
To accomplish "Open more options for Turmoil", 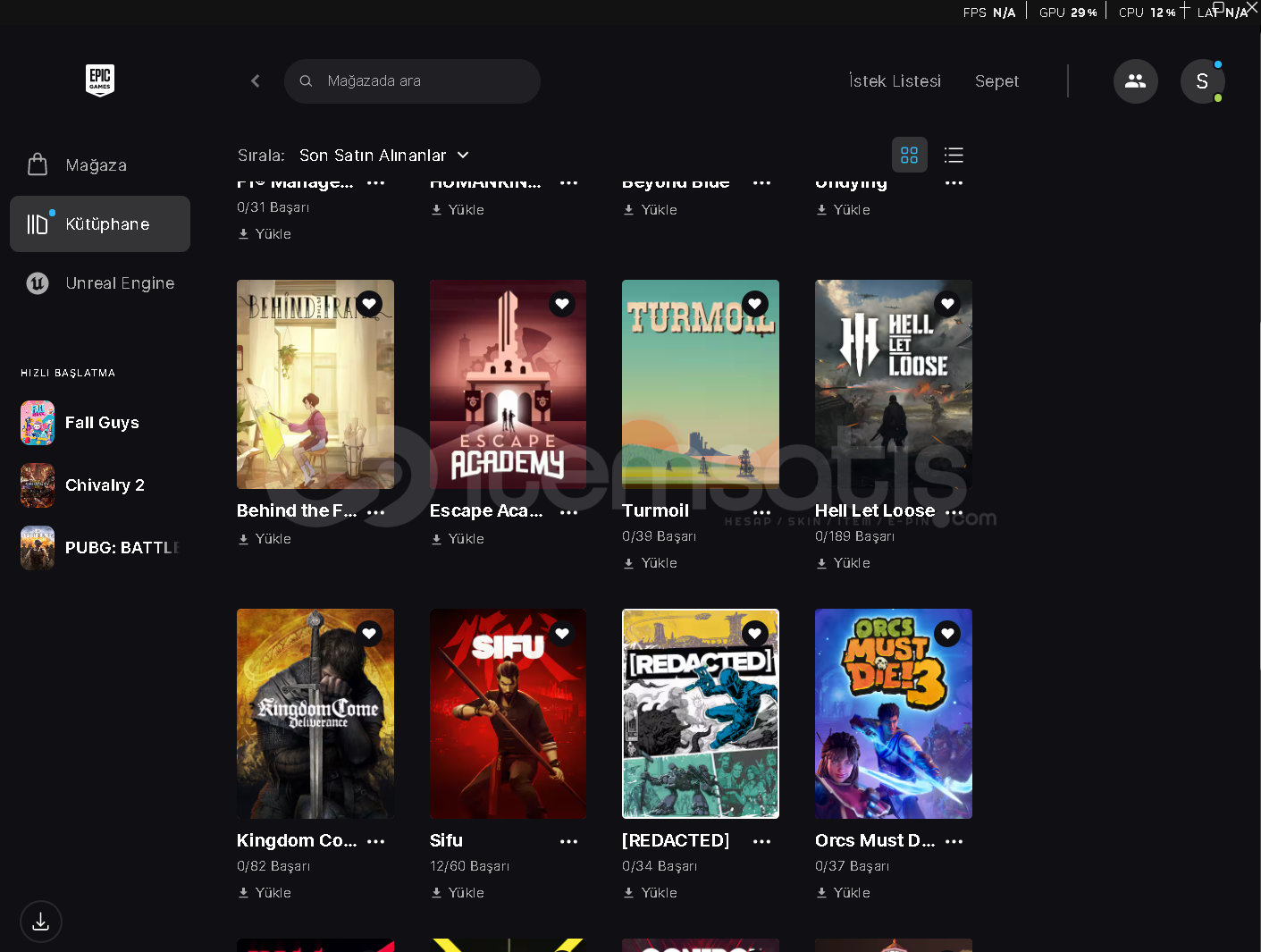I will pyautogui.click(x=762, y=512).
